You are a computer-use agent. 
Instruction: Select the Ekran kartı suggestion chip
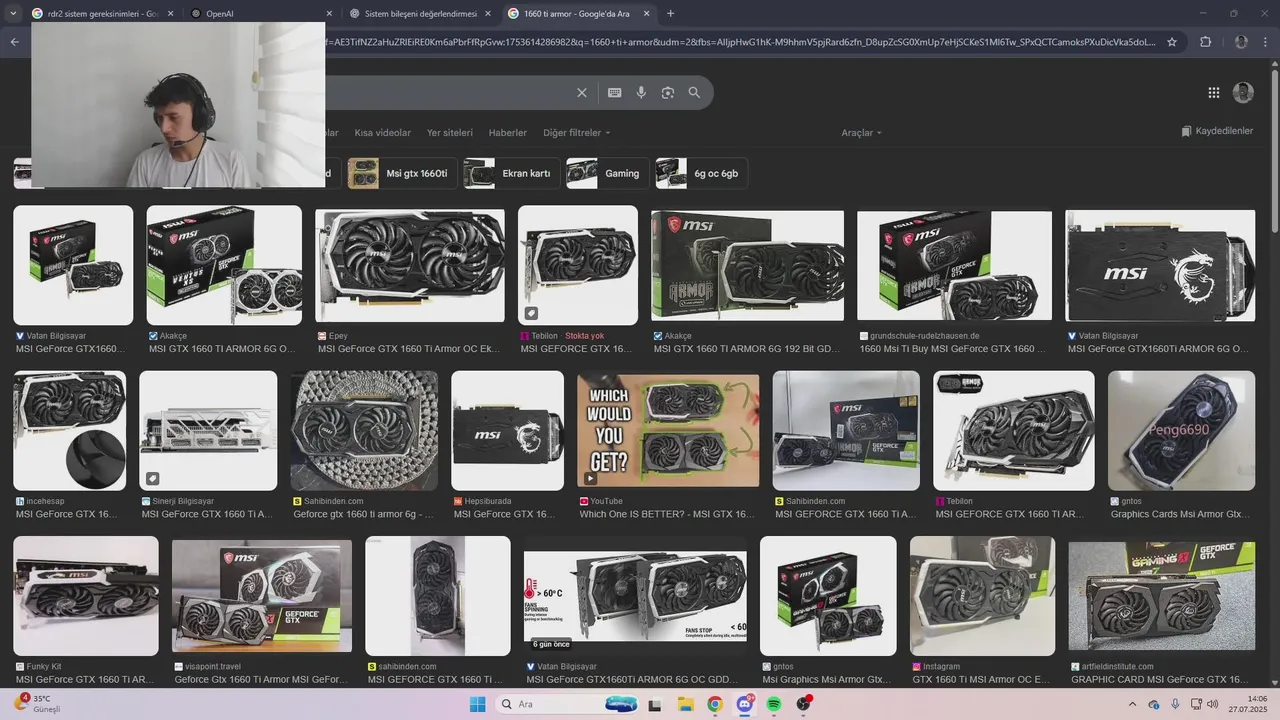pos(511,173)
